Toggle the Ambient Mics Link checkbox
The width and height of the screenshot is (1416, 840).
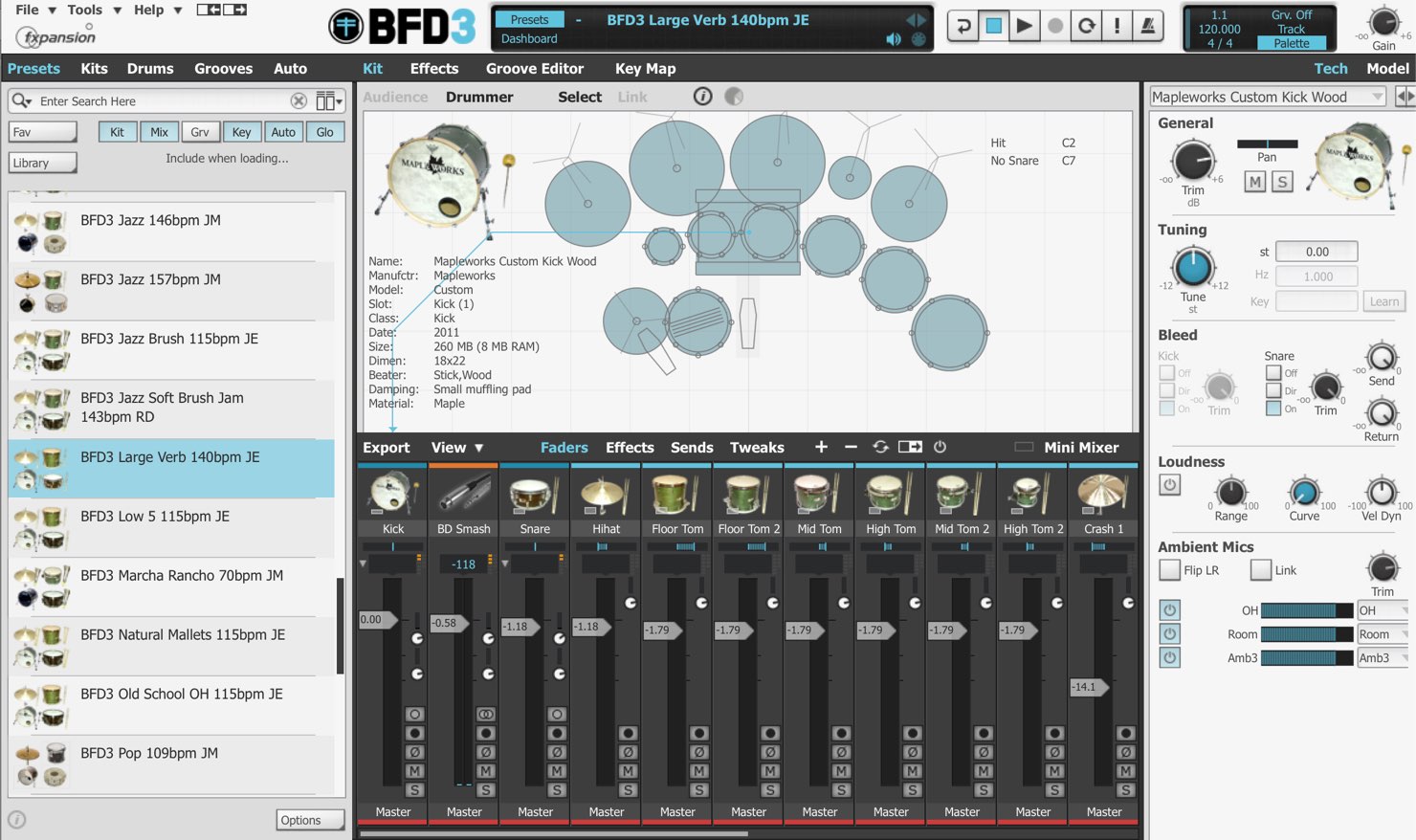(1261, 570)
